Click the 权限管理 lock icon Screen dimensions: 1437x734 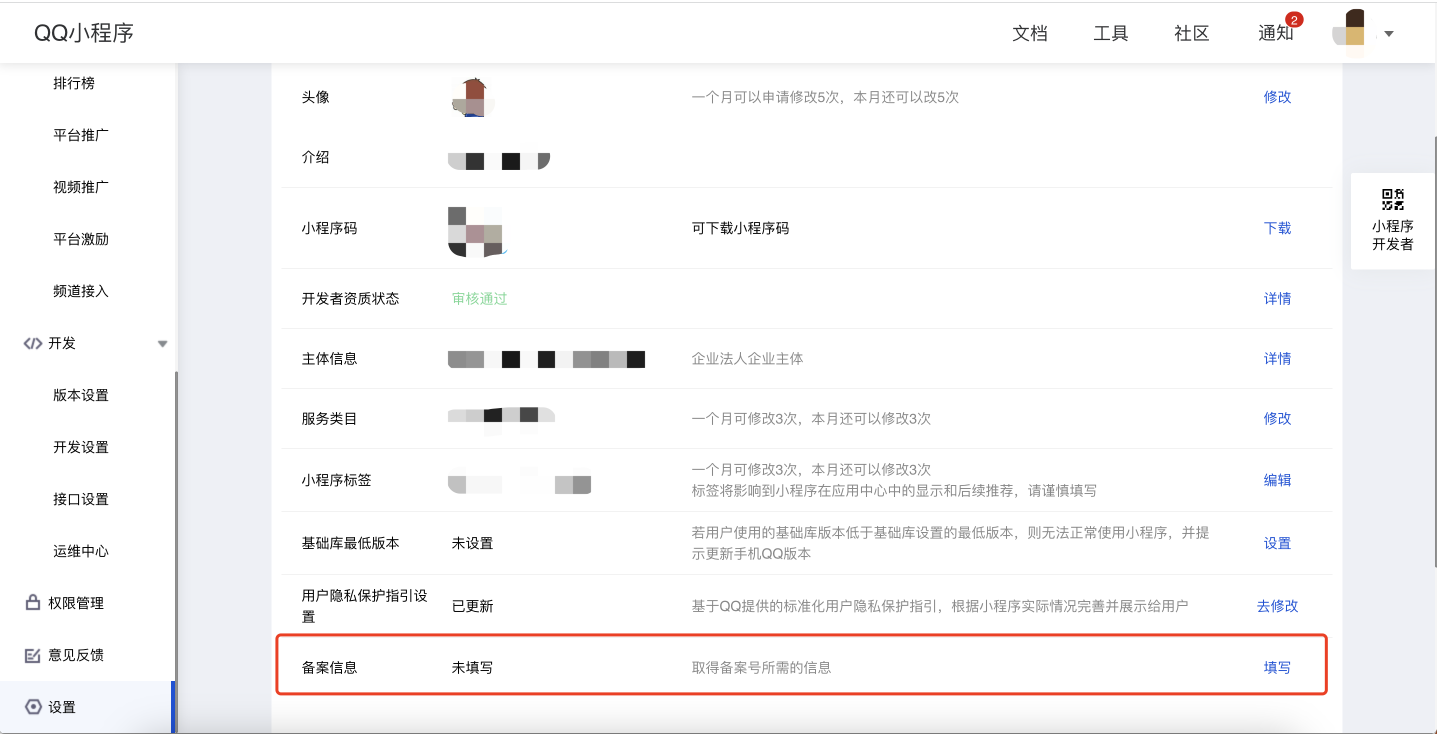(x=32, y=603)
